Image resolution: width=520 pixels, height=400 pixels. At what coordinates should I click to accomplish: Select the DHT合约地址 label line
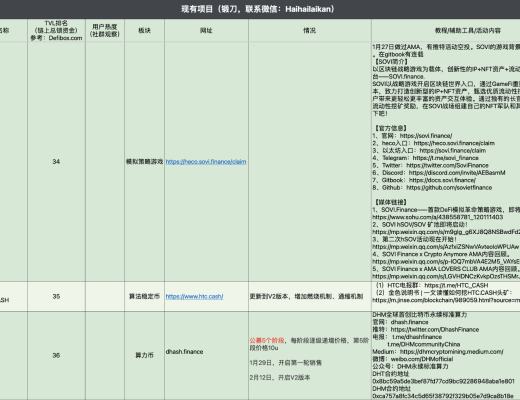(391, 374)
